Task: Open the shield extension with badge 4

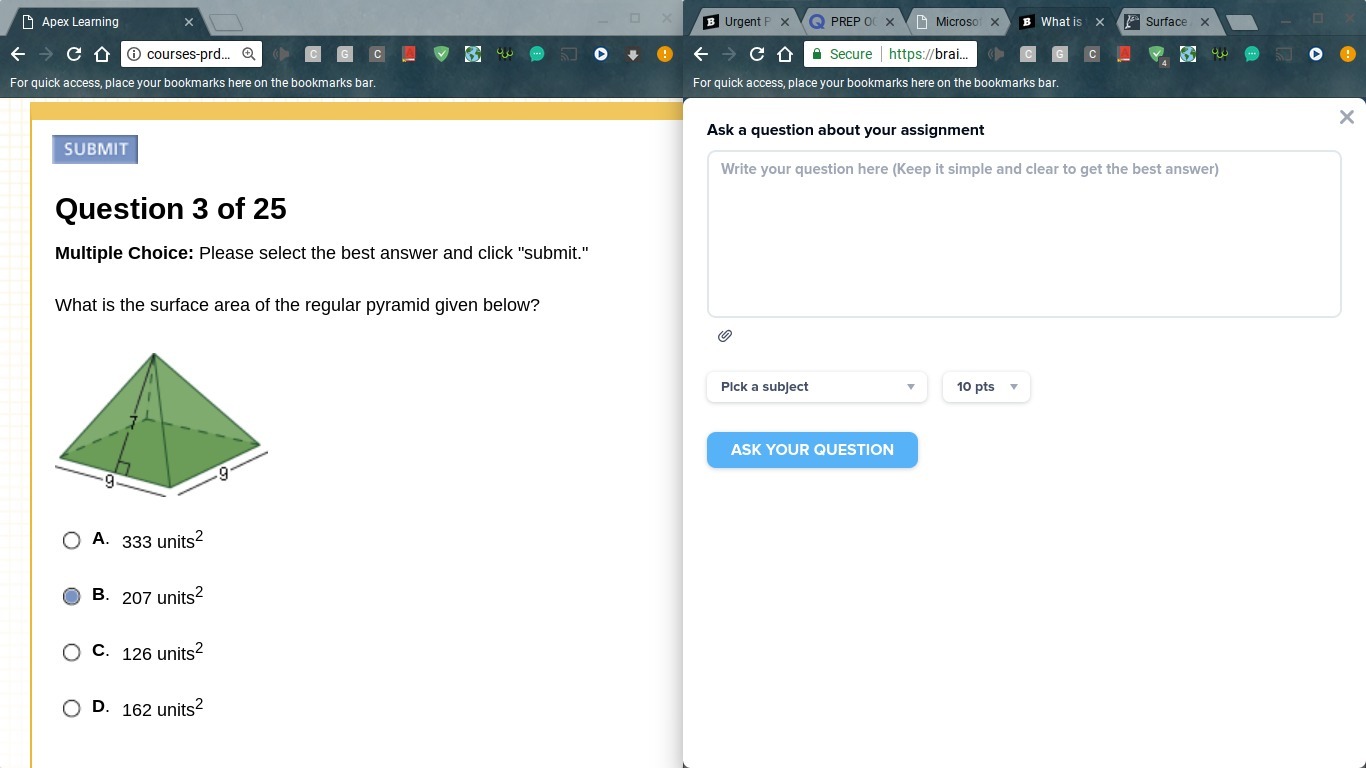Action: click(x=1157, y=54)
